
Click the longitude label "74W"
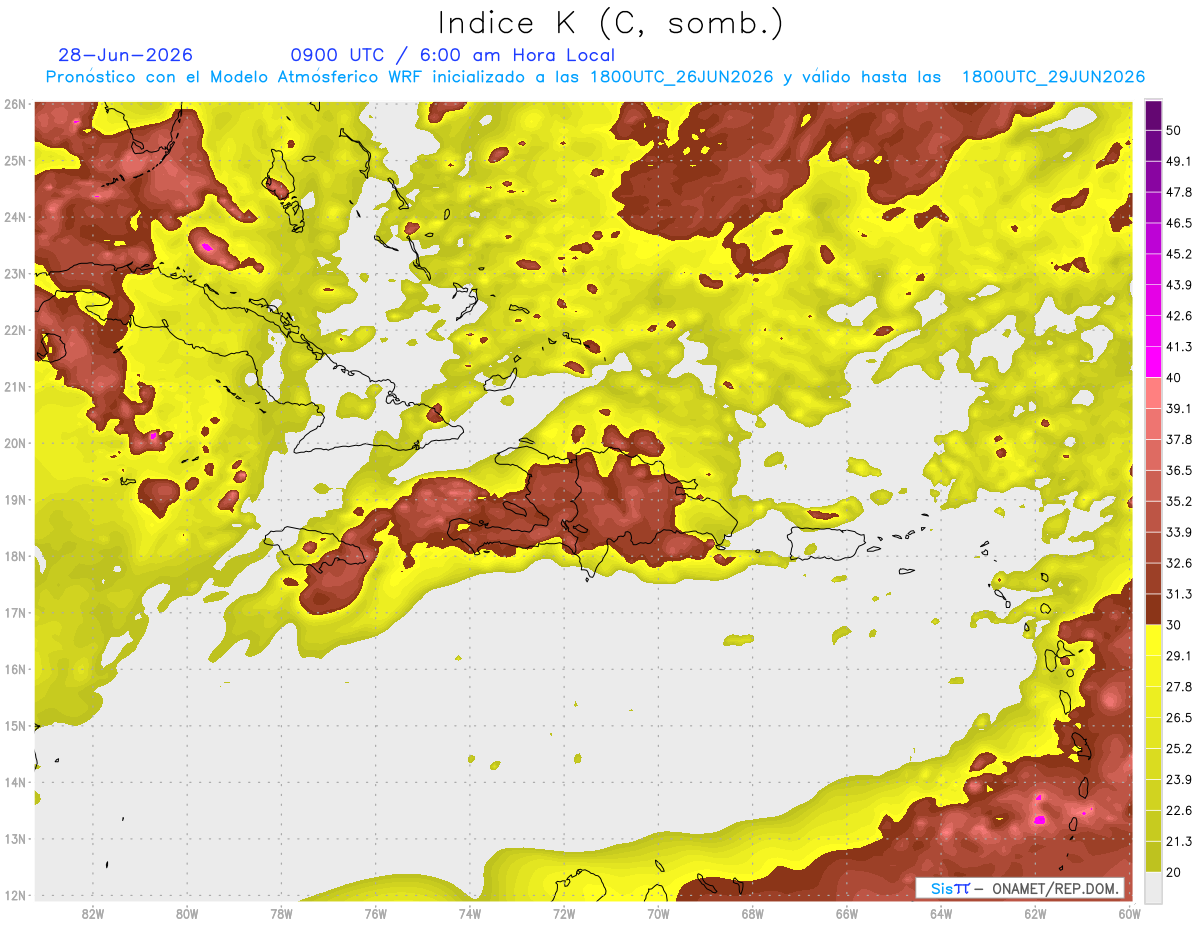469,913
